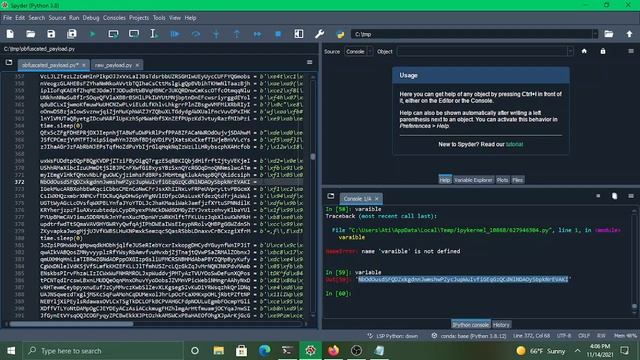Step into function debug icon
This screenshot has height=360, width=640.
click(x=216, y=34)
